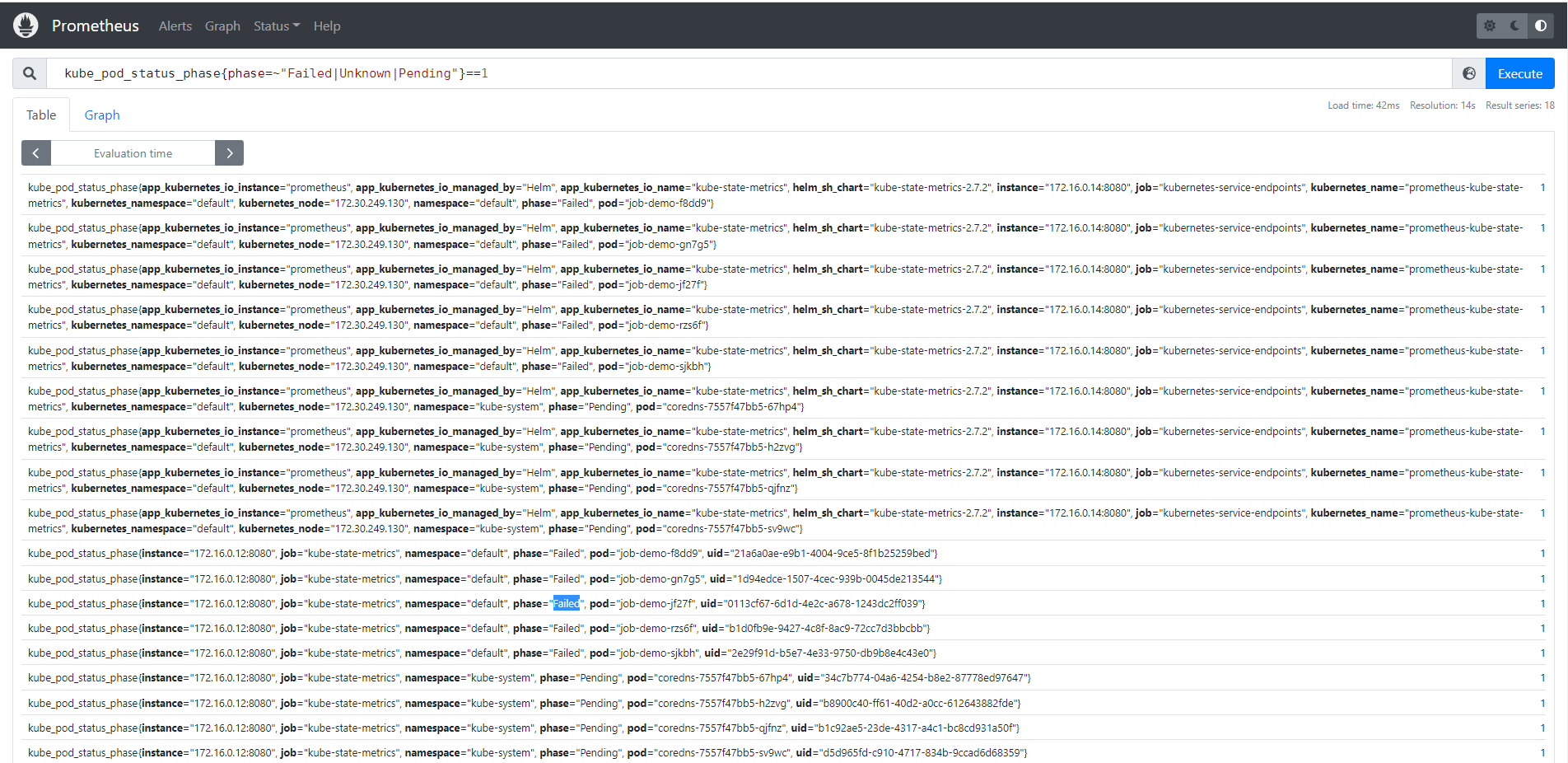Screen dimensions: 1568x763
Task: Click highlighted "Failed" text in job-demo-jf27f row
Action: click(x=566, y=604)
